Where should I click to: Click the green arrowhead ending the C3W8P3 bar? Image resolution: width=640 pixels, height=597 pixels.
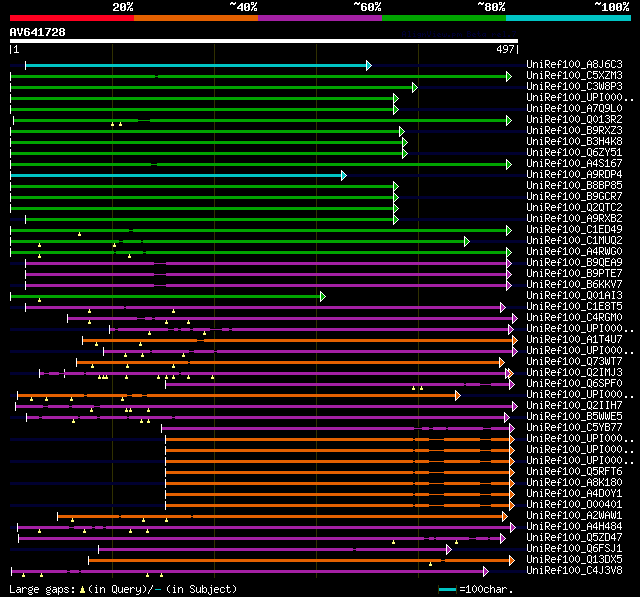click(415, 87)
